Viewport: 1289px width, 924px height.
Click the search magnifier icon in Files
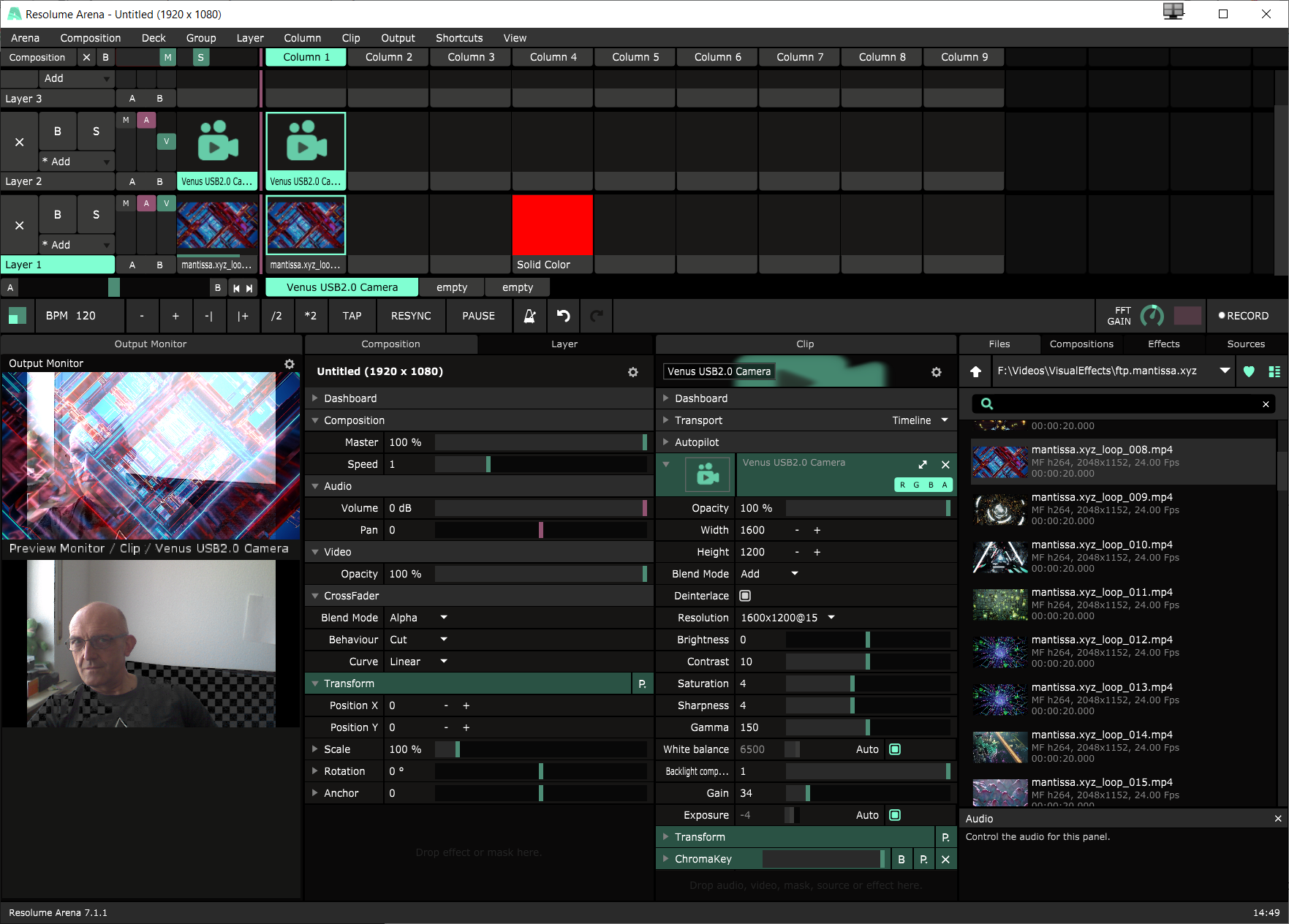click(987, 404)
